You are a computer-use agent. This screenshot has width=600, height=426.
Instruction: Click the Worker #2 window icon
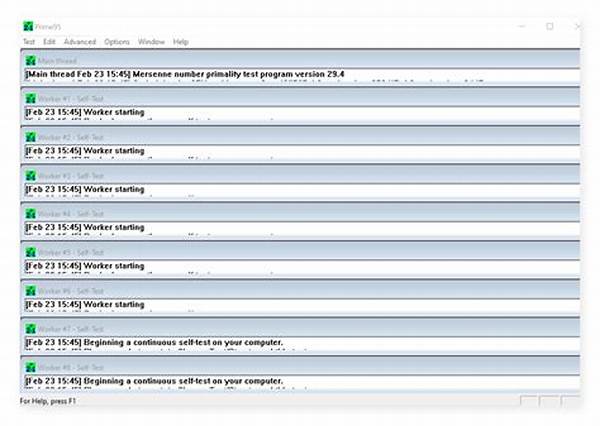tap(31, 137)
